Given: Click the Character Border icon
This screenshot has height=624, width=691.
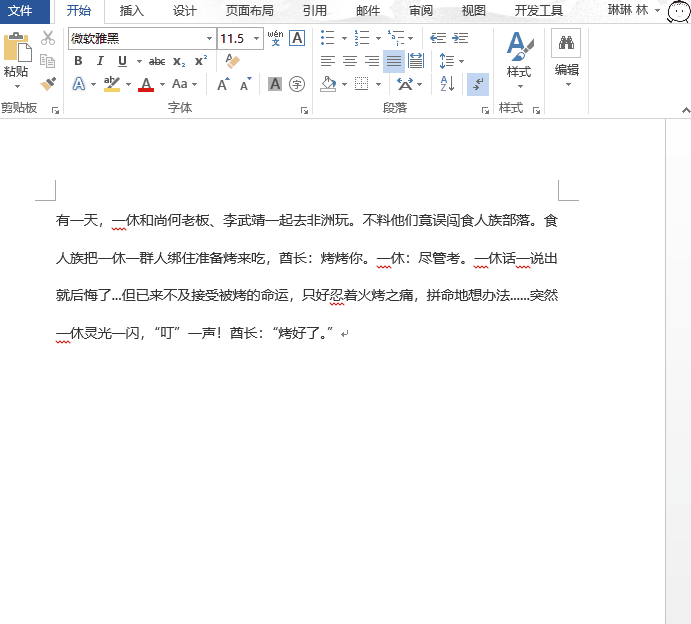Looking at the screenshot, I should [297, 38].
